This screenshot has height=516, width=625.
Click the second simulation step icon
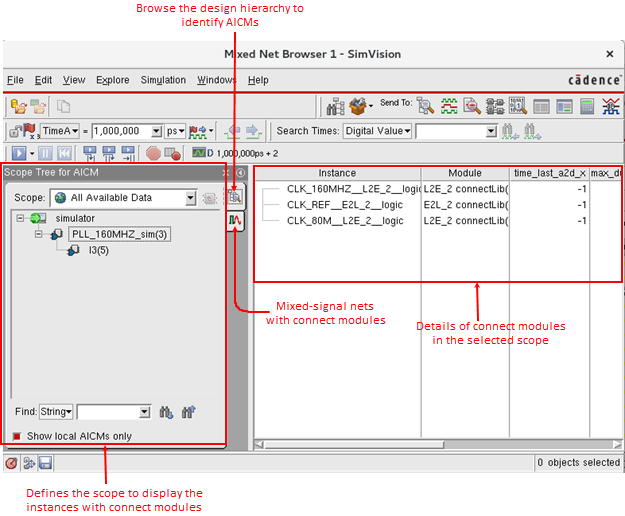108,153
